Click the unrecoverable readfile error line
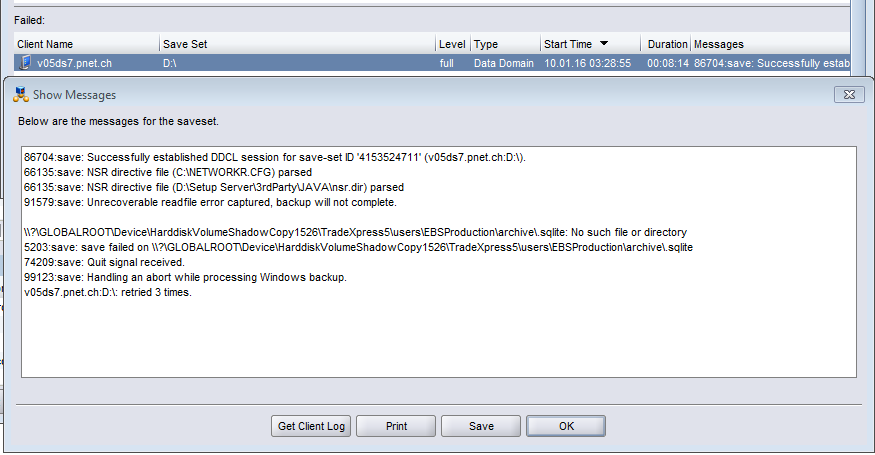The image size is (875, 455). point(210,202)
